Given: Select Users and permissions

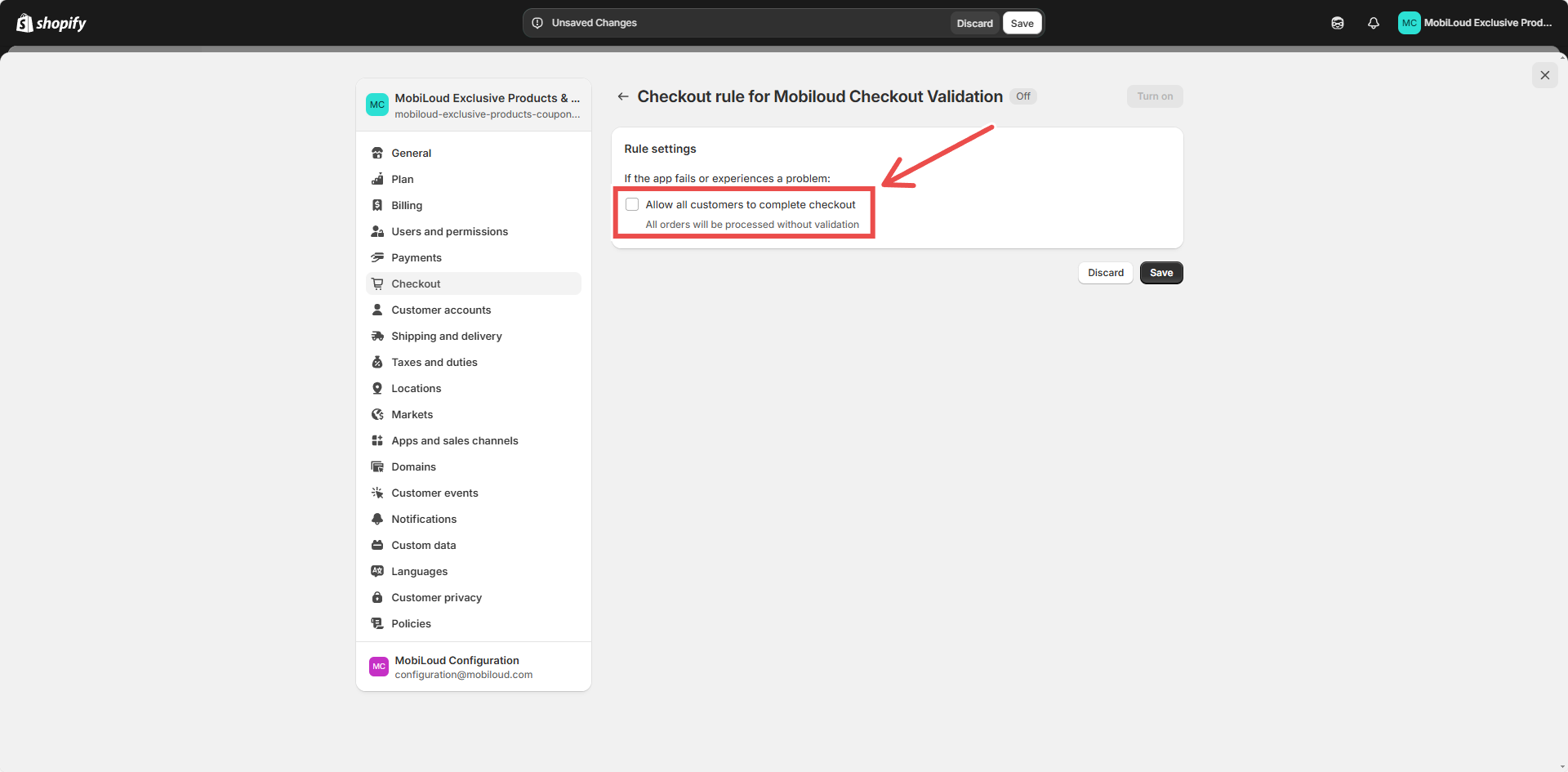Looking at the screenshot, I should [474, 231].
